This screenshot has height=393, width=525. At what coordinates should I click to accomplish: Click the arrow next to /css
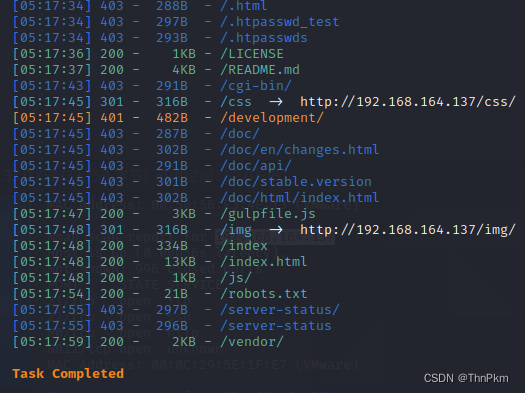coord(276,102)
